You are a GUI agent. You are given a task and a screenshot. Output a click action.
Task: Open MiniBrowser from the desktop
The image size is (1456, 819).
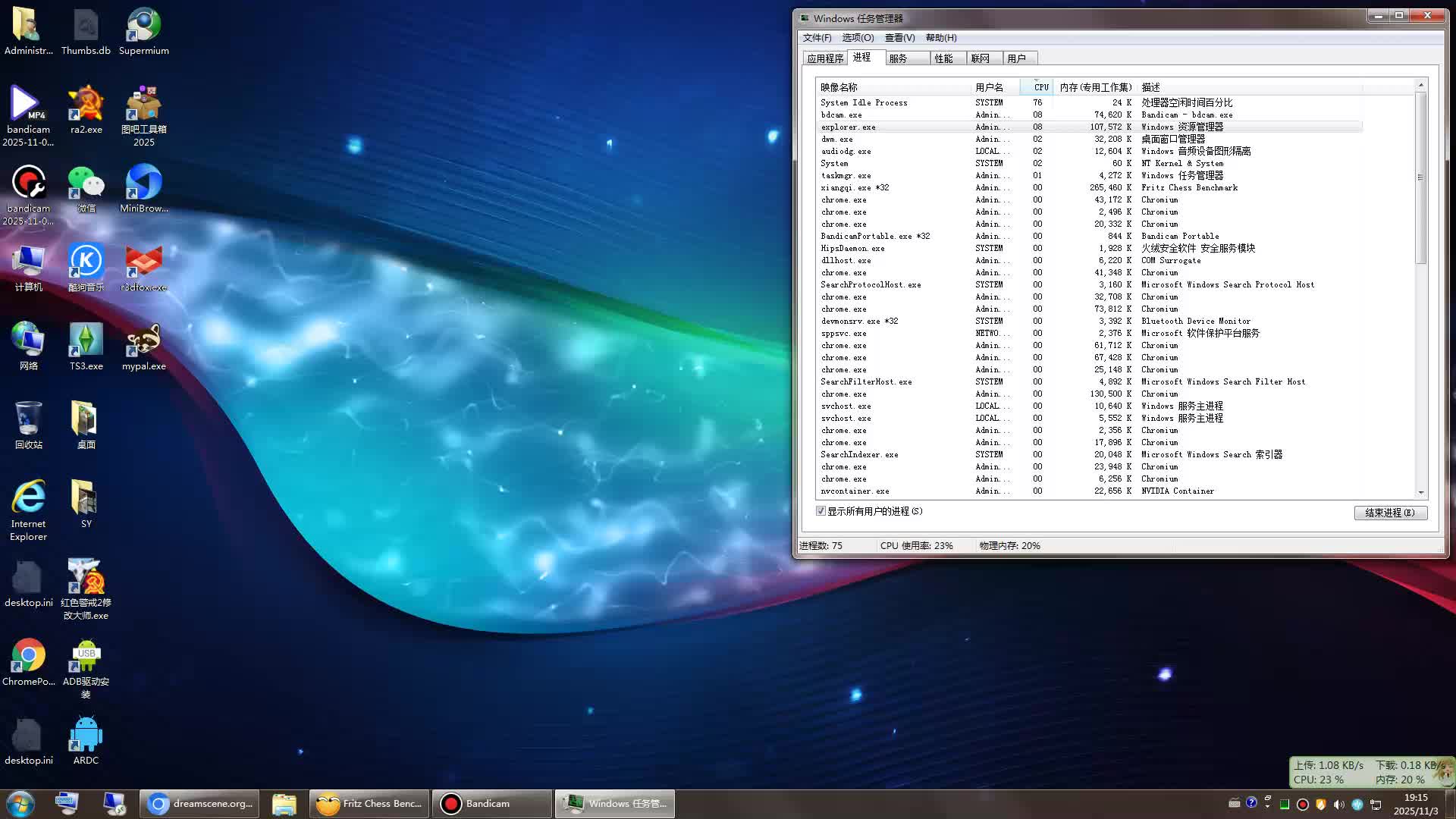pyautogui.click(x=143, y=184)
